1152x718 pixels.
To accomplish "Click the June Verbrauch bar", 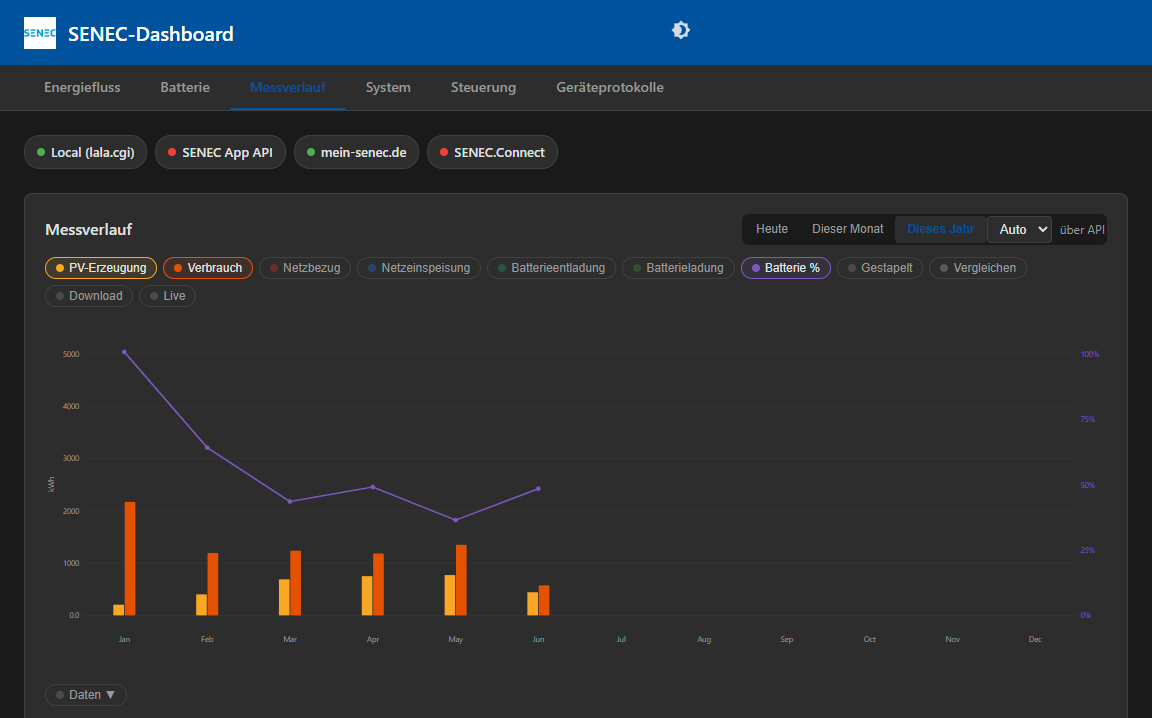I will click(x=544, y=600).
